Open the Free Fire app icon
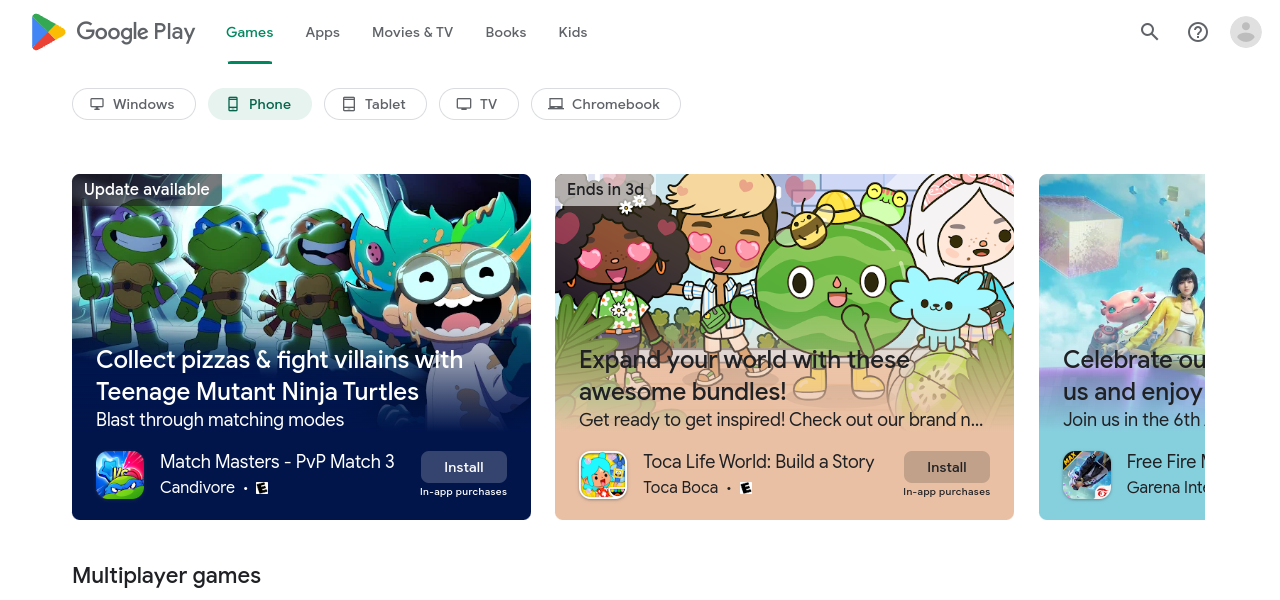The width and height of the screenshot is (1280, 600). pyautogui.click(x=1086, y=475)
